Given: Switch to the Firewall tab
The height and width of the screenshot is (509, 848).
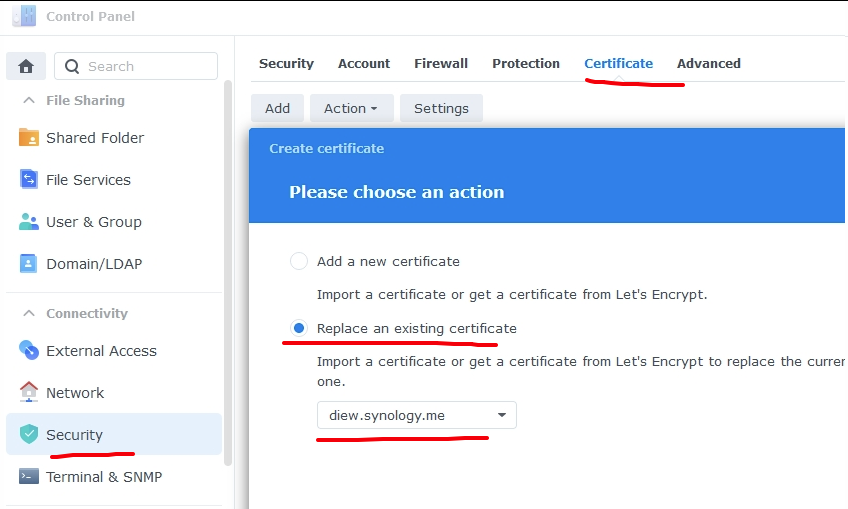Looking at the screenshot, I should coord(441,63).
